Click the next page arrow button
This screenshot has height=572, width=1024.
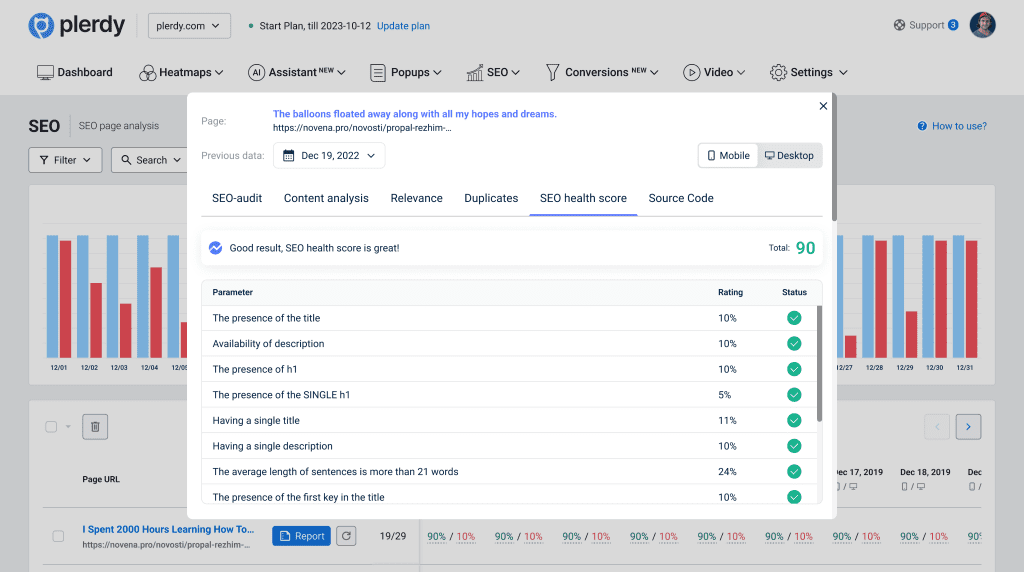[968, 427]
